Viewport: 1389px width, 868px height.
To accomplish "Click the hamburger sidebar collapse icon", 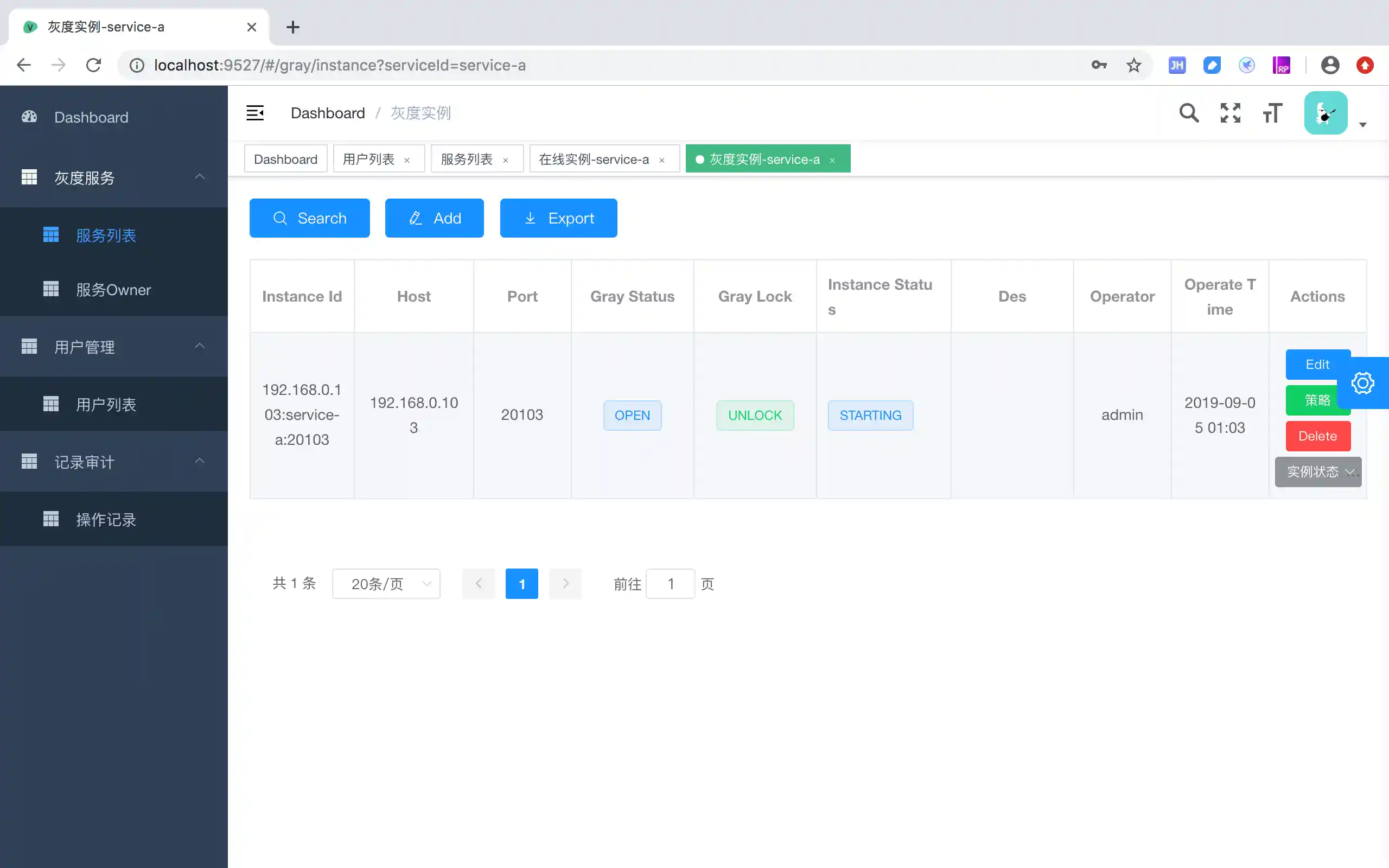I will pyautogui.click(x=255, y=112).
